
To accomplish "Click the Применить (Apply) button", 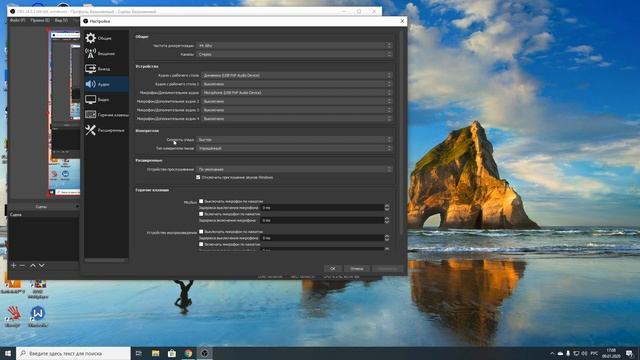I will coord(387,269).
